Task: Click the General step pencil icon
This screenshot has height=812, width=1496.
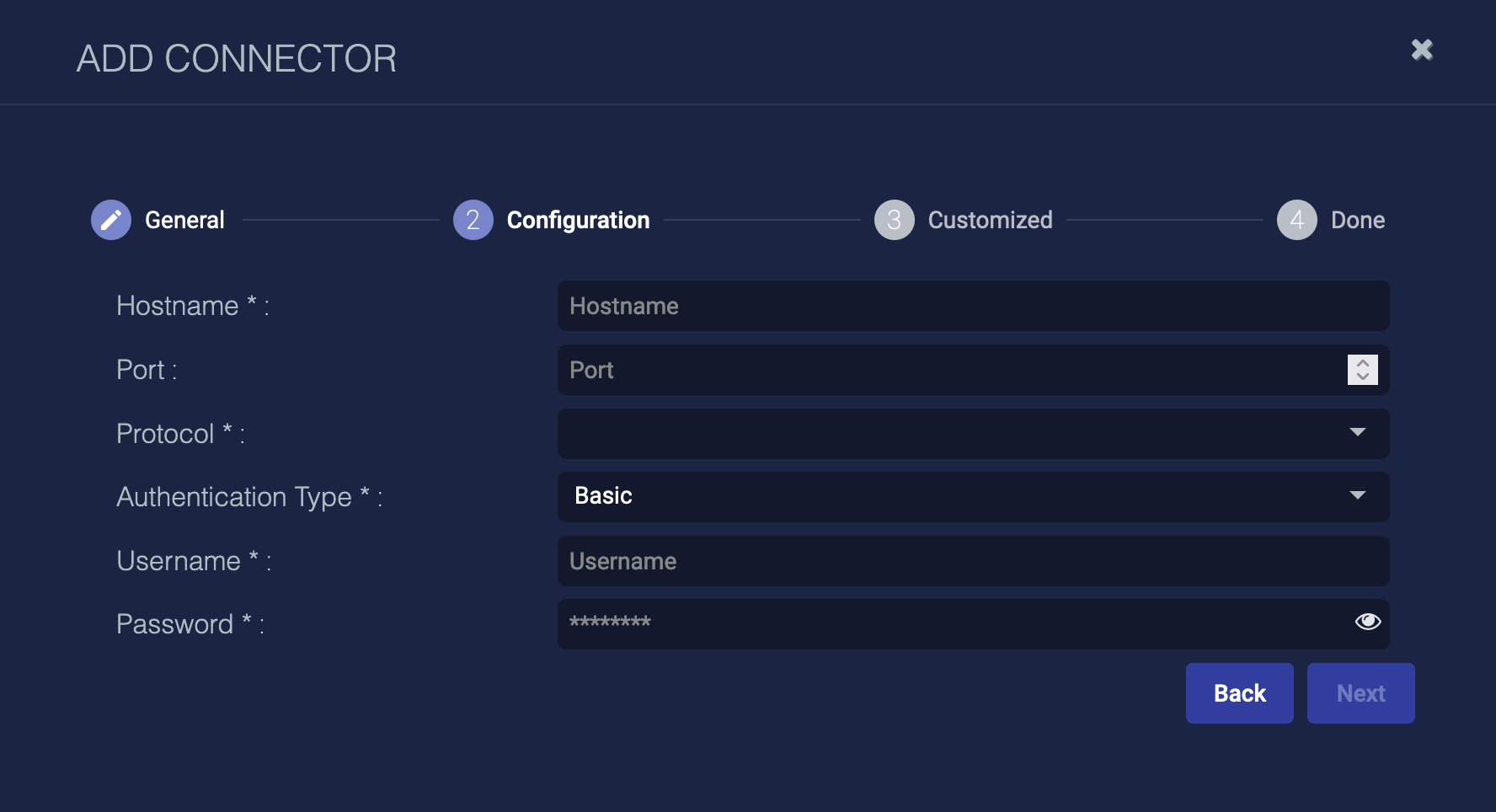Action: pyautogui.click(x=111, y=220)
